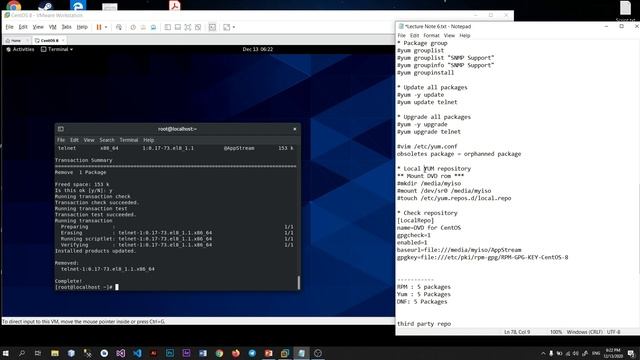
Task: Open VMware View menu
Action: click(38, 27)
